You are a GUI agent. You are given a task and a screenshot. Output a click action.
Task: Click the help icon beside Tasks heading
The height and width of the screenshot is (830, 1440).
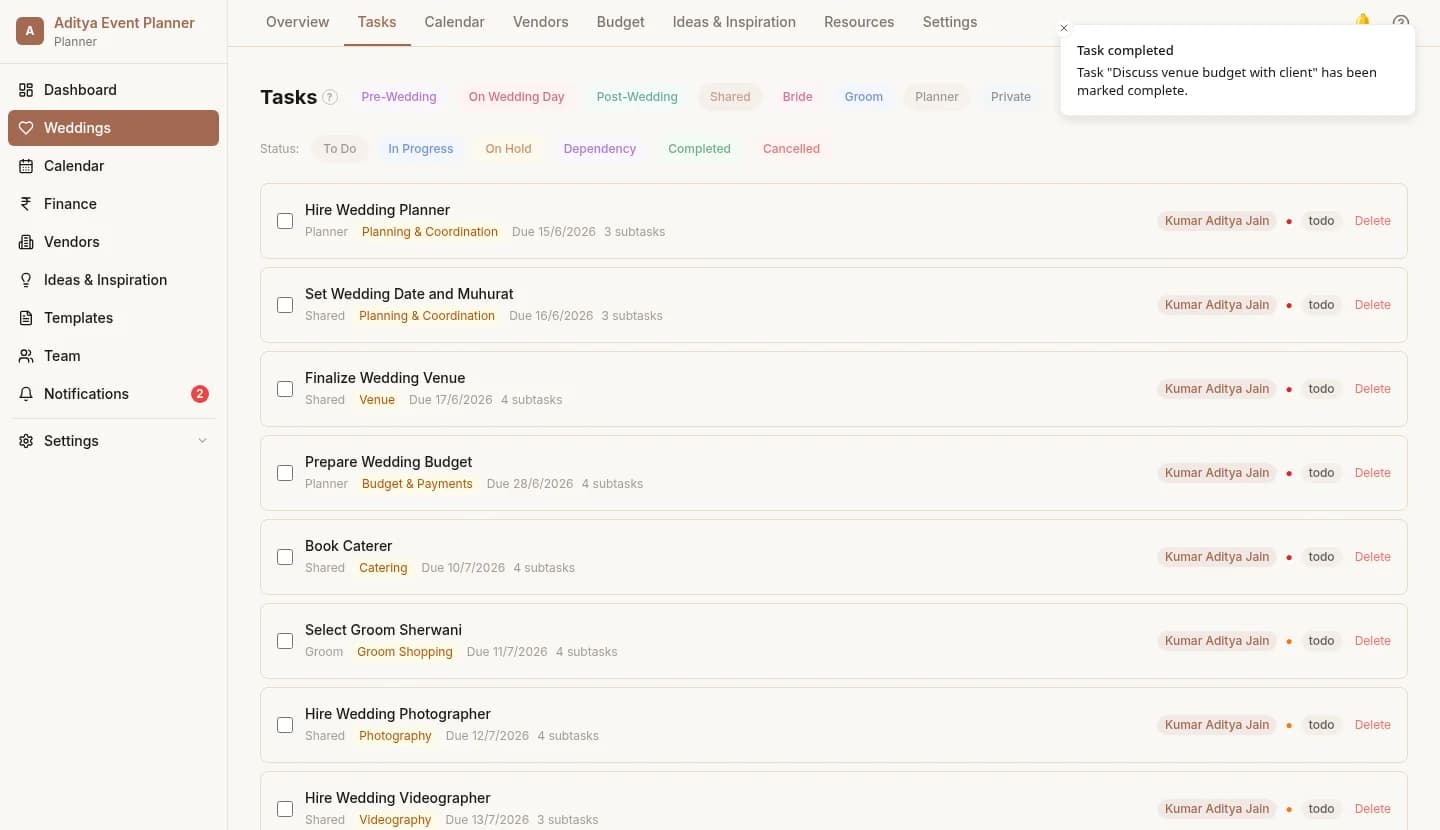point(330,97)
